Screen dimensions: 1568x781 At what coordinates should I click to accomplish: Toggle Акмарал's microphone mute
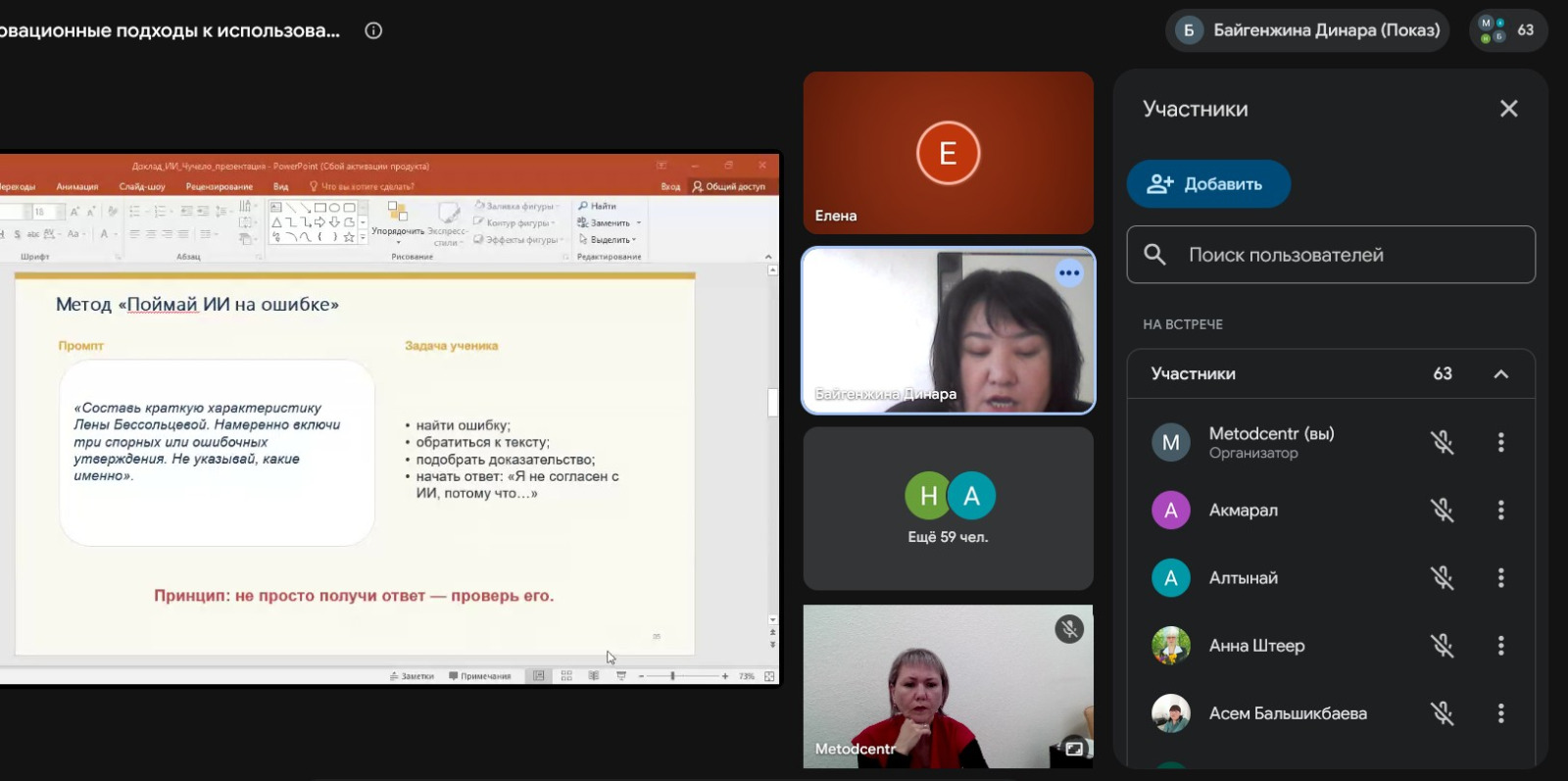[1442, 510]
